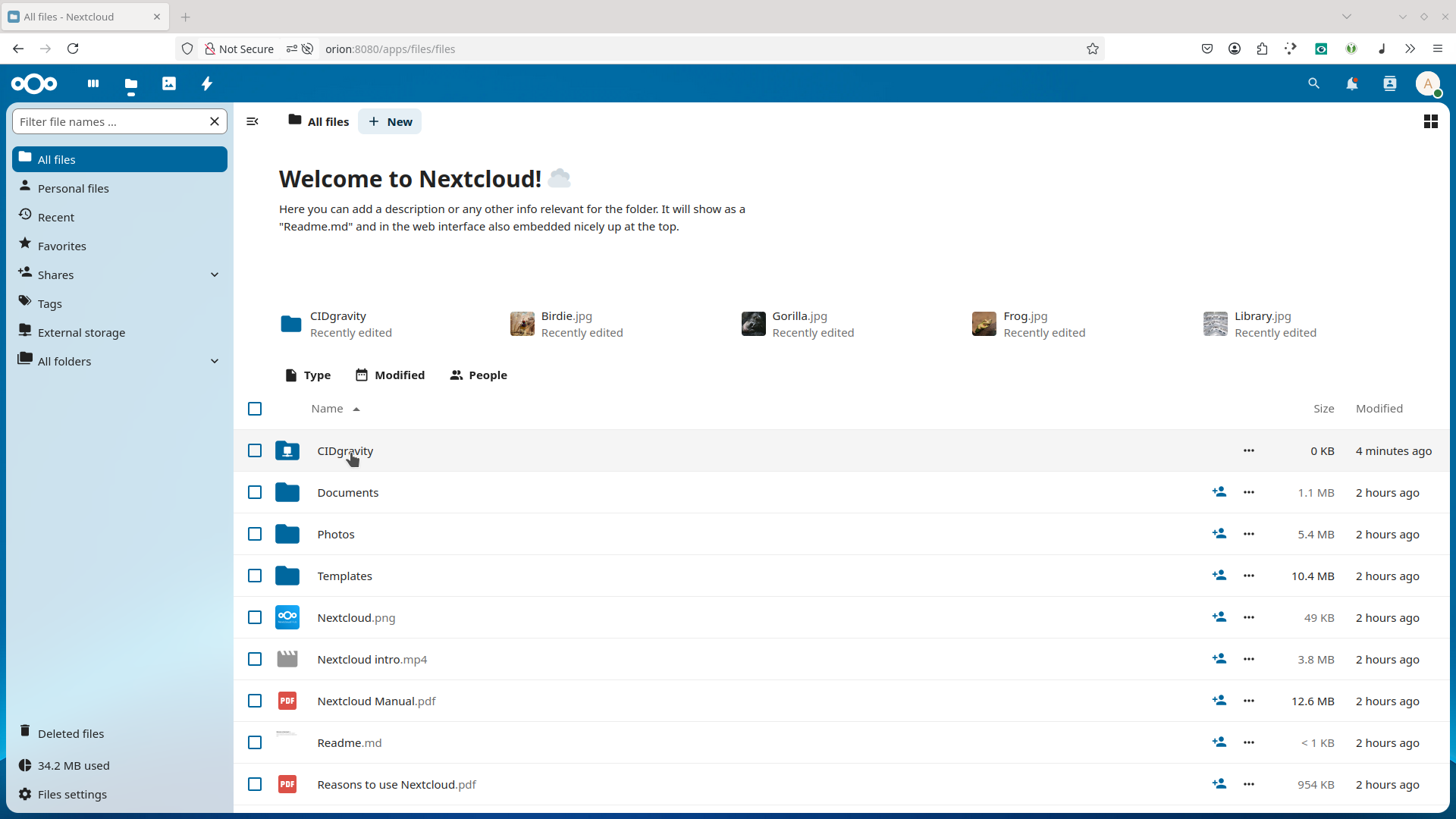Reload the page in browser

[x=73, y=49]
